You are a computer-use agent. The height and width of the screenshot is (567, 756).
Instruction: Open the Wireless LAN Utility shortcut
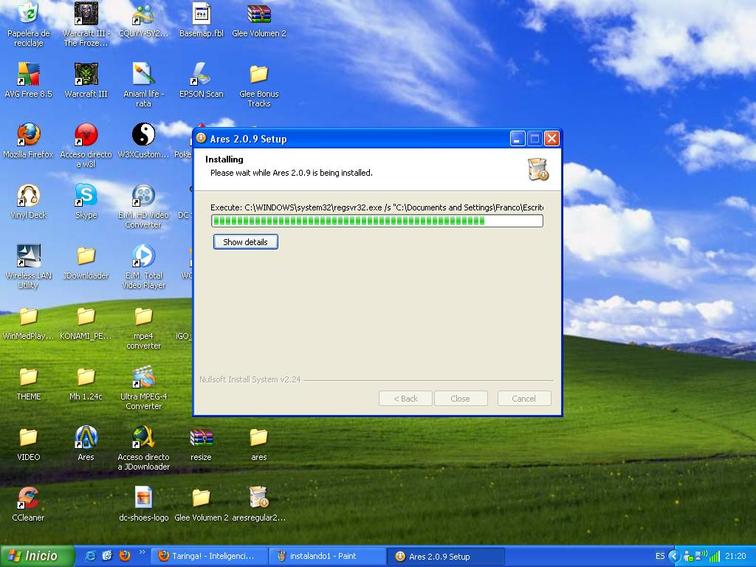(x=28, y=256)
